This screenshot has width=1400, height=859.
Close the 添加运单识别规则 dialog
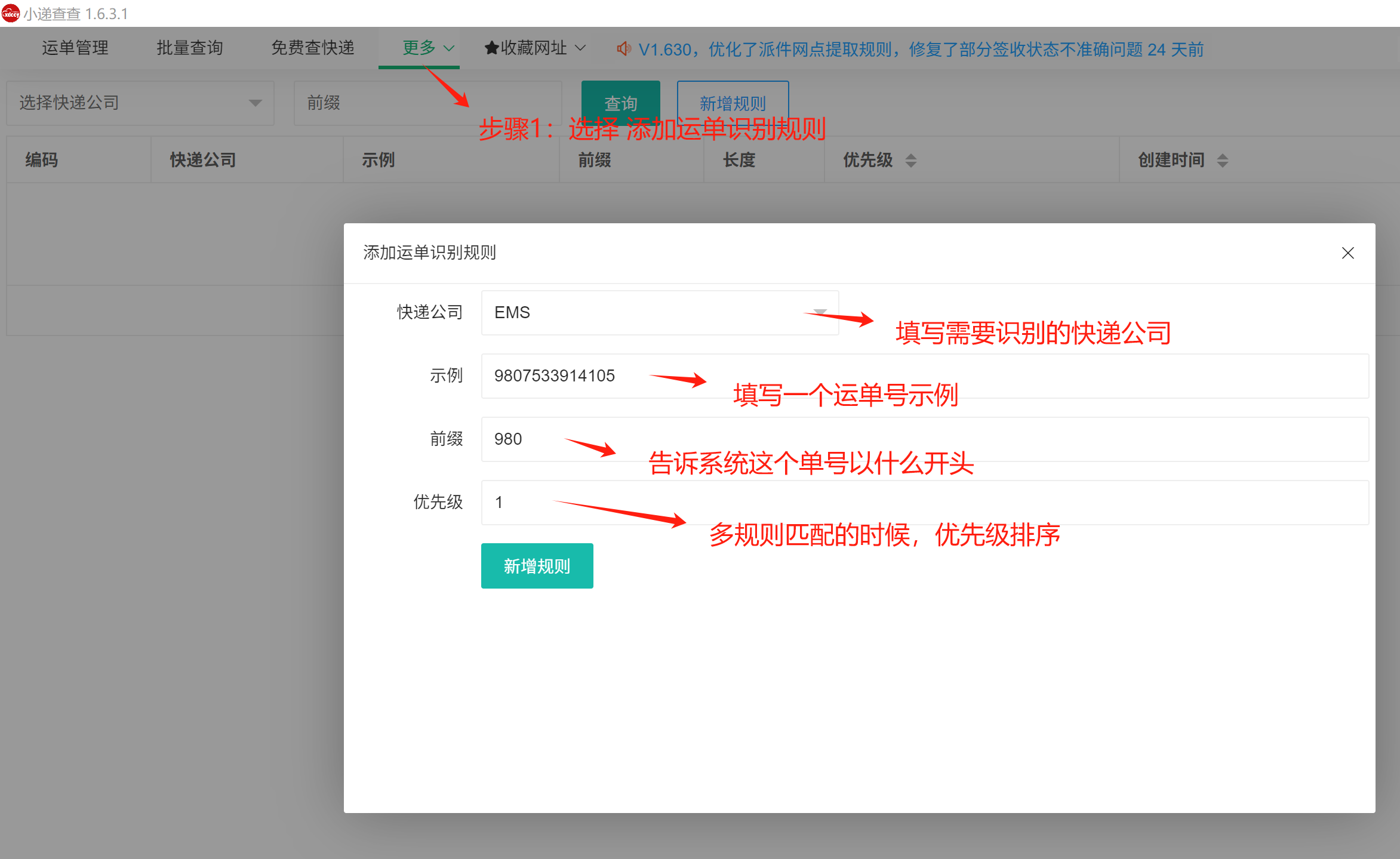[x=1348, y=253]
